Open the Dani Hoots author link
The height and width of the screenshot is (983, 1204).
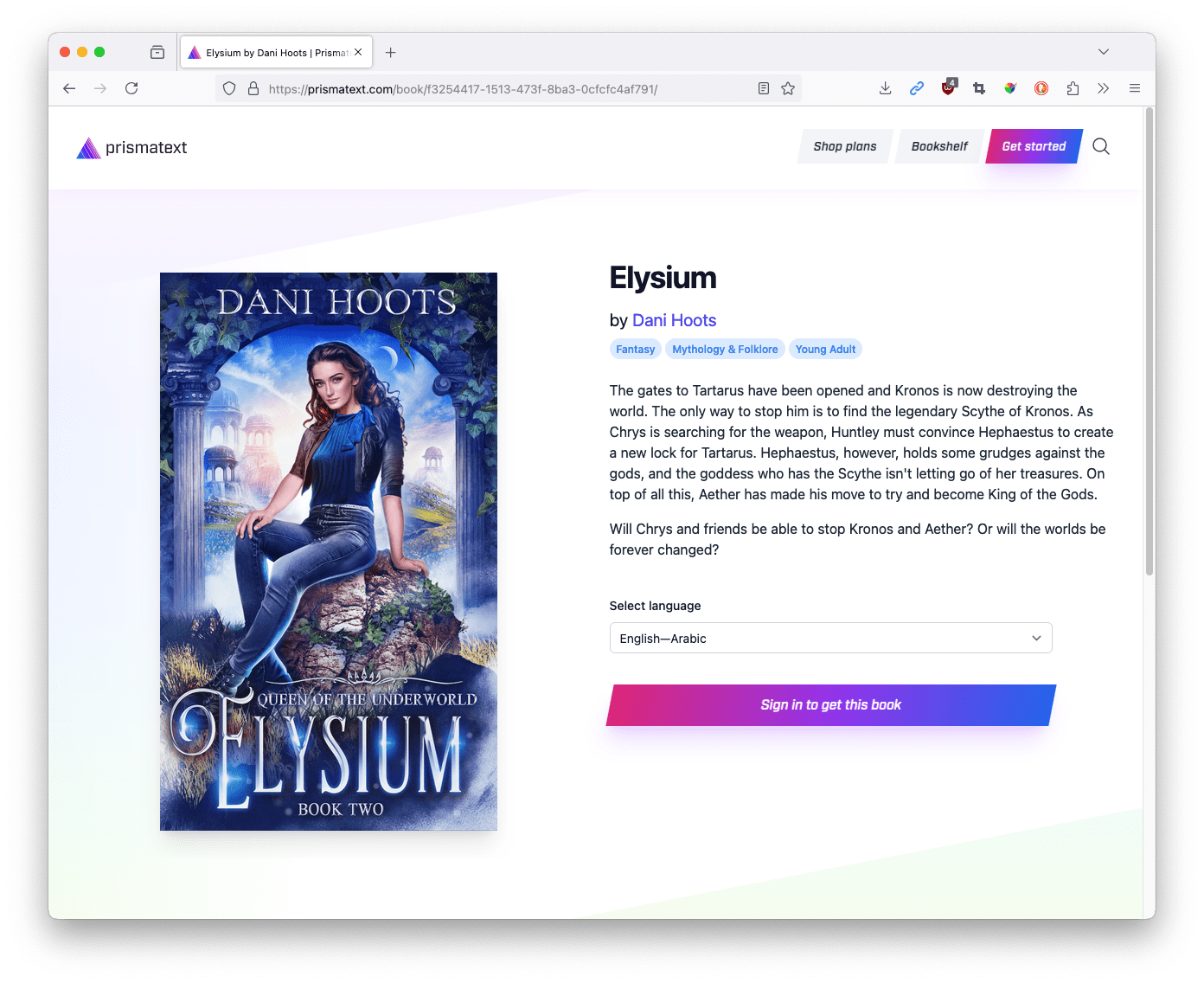[674, 320]
